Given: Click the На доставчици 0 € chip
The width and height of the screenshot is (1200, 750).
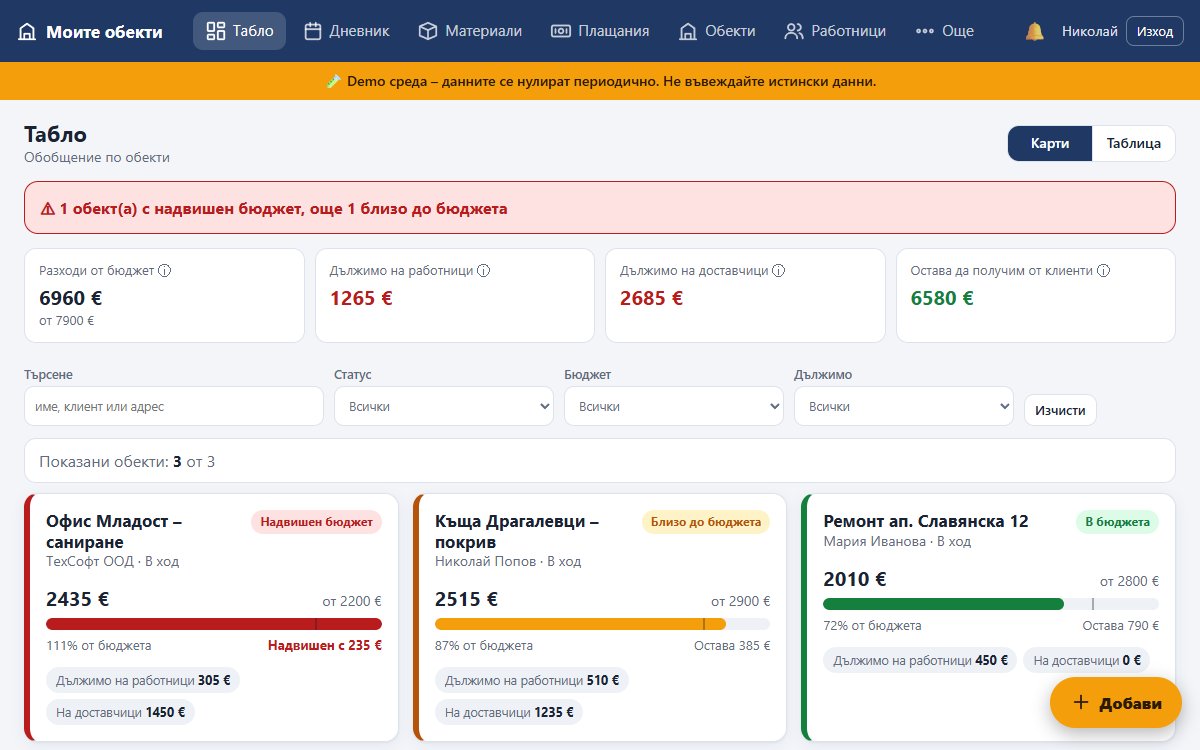Looking at the screenshot, I should click(1087, 660).
